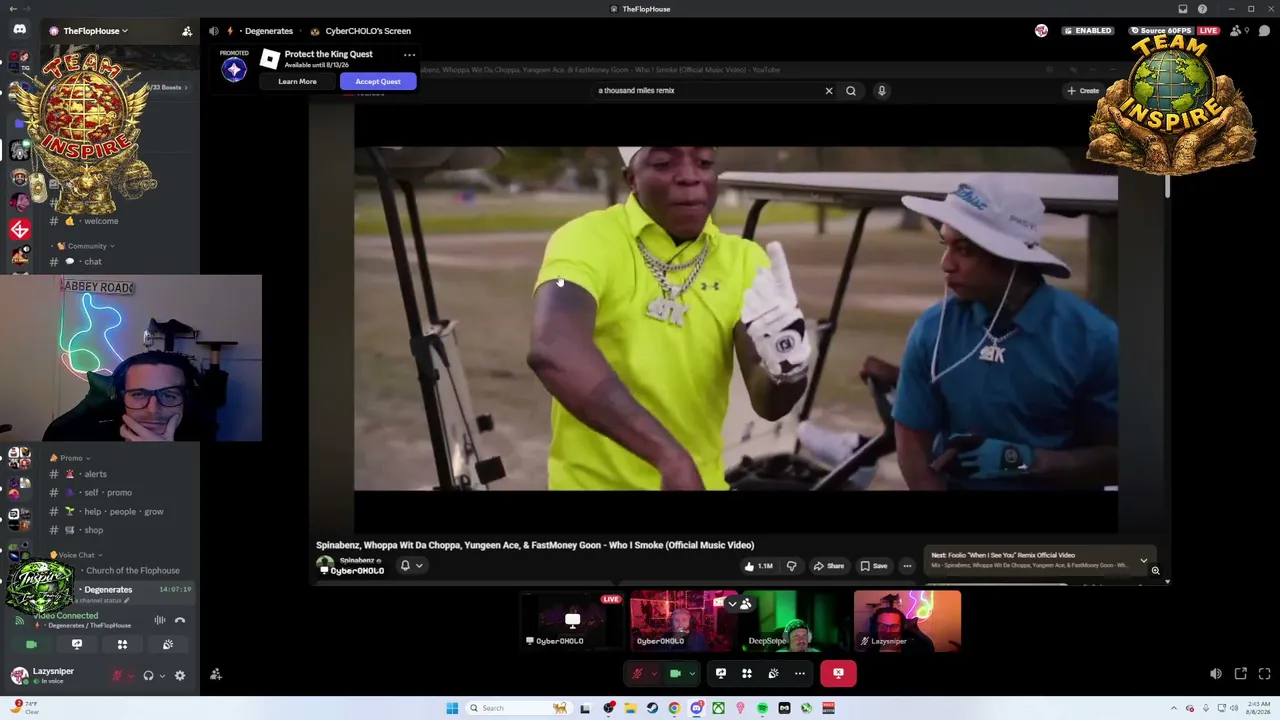1280x720 pixels.
Task: Open the self promo channel
Action: (108, 492)
